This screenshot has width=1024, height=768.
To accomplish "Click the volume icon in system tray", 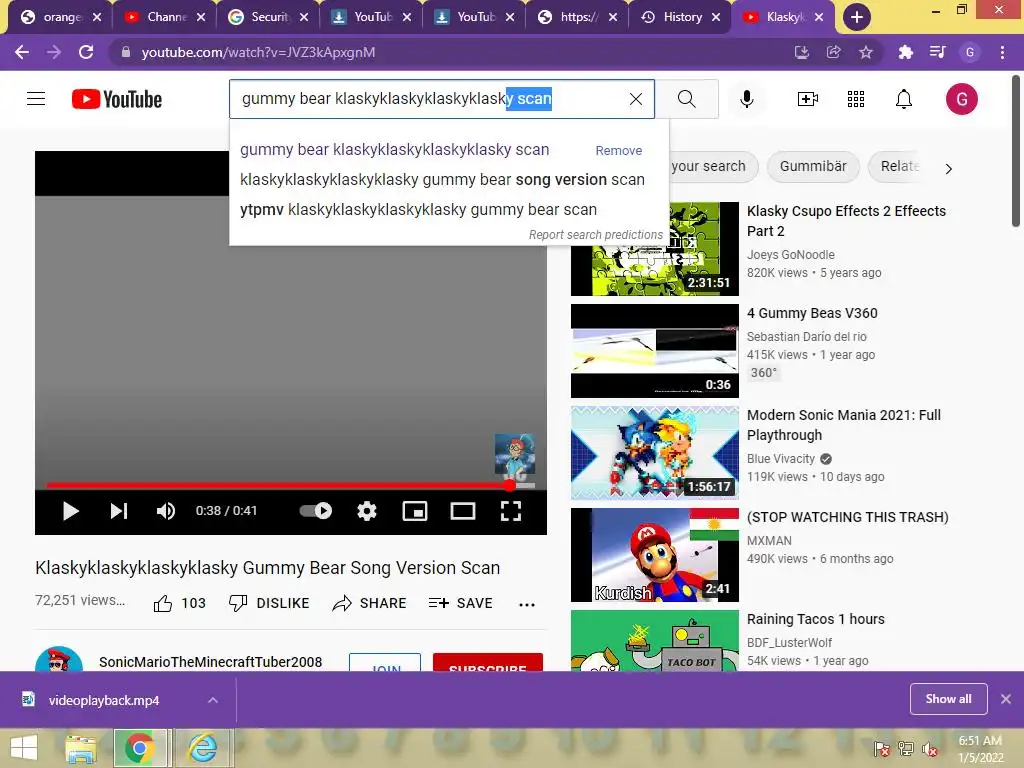I will tap(930, 749).
